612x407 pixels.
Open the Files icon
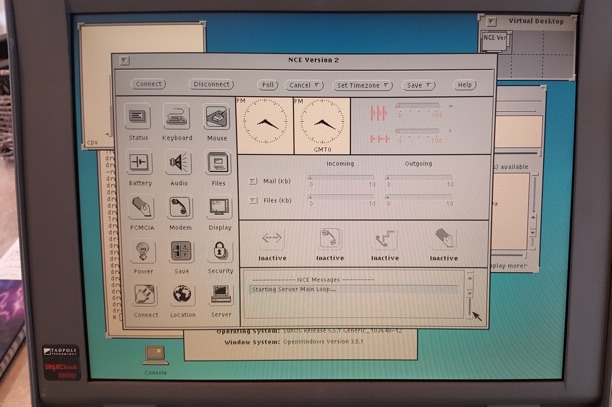218,163
